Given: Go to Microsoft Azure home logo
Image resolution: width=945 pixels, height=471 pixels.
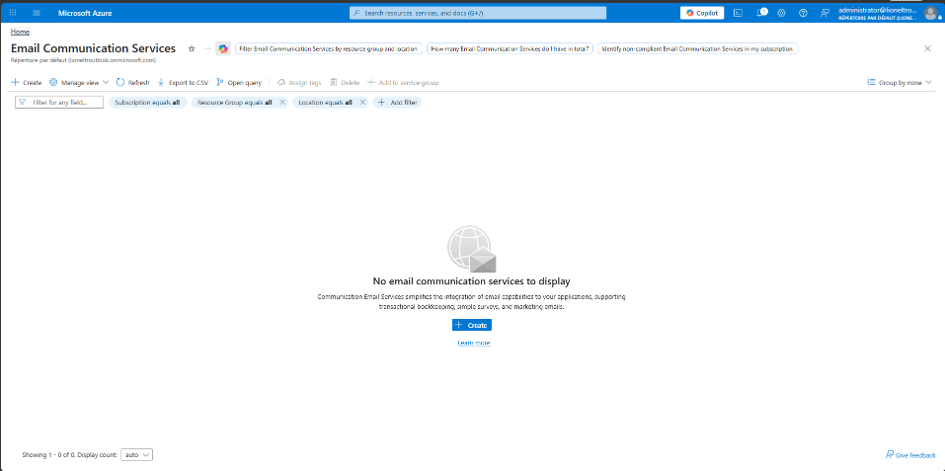Looking at the screenshot, I should [85, 13].
